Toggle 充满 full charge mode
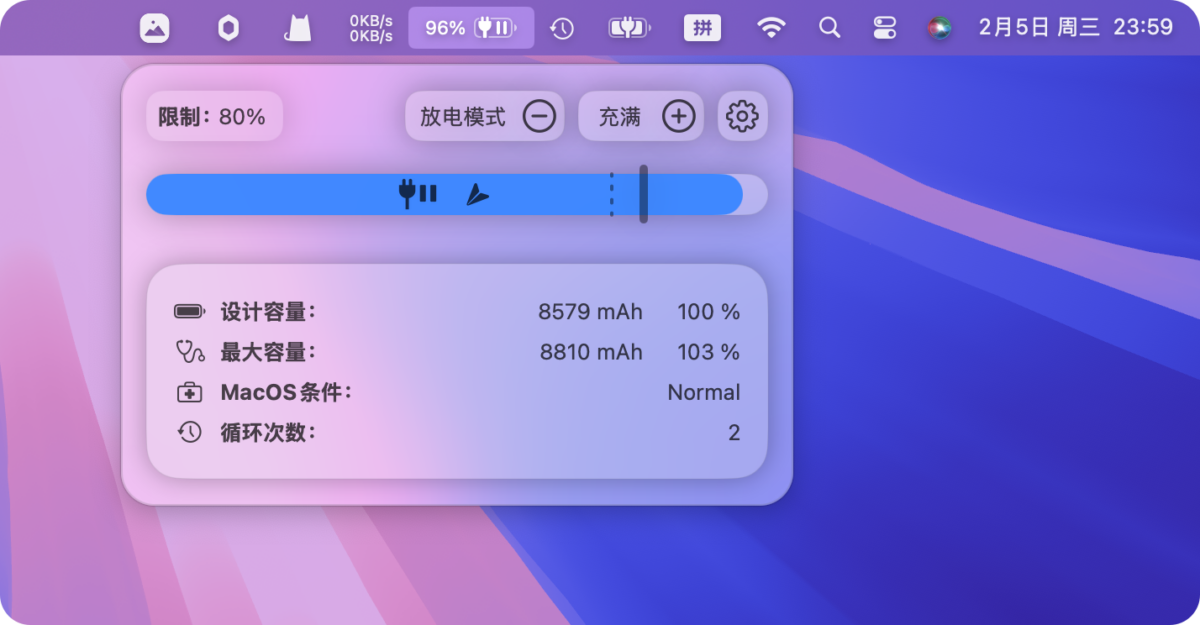This screenshot has height=625, width=1200. (641, 117)
